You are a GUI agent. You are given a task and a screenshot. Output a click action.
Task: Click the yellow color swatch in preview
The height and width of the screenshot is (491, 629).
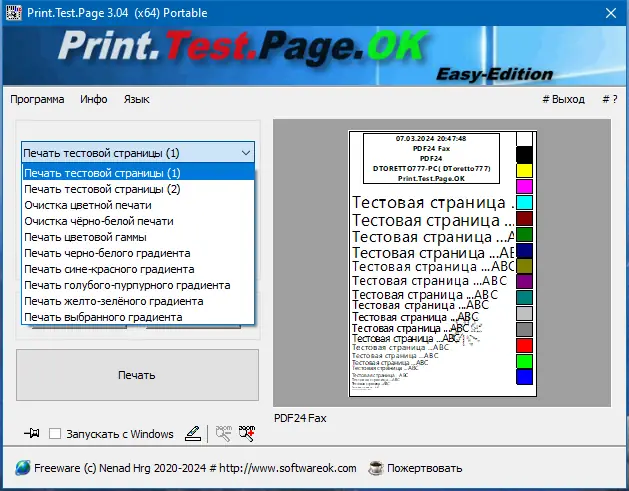524,170
